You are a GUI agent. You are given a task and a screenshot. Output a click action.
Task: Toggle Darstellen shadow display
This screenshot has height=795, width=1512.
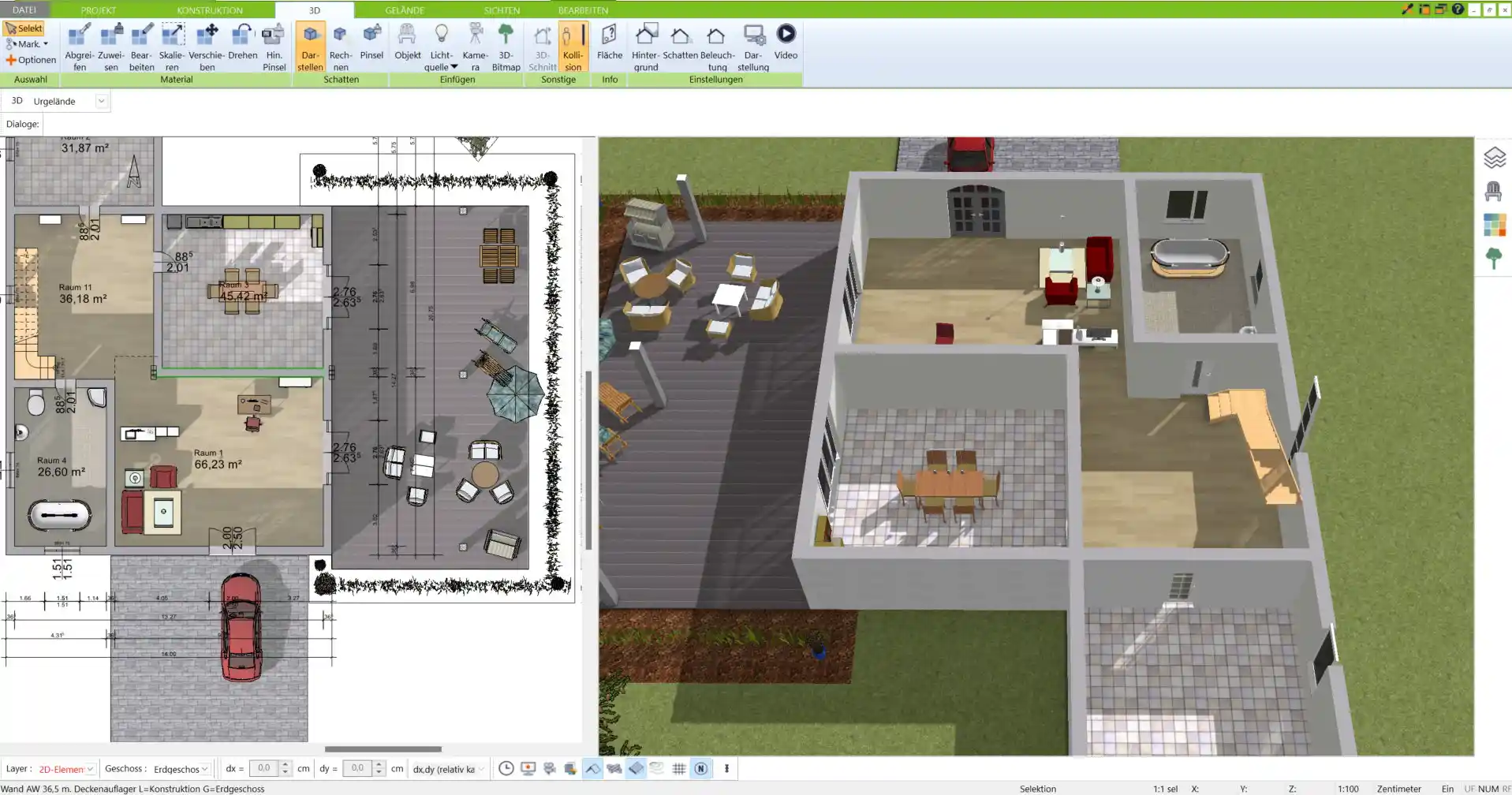[x=310, y=47]
